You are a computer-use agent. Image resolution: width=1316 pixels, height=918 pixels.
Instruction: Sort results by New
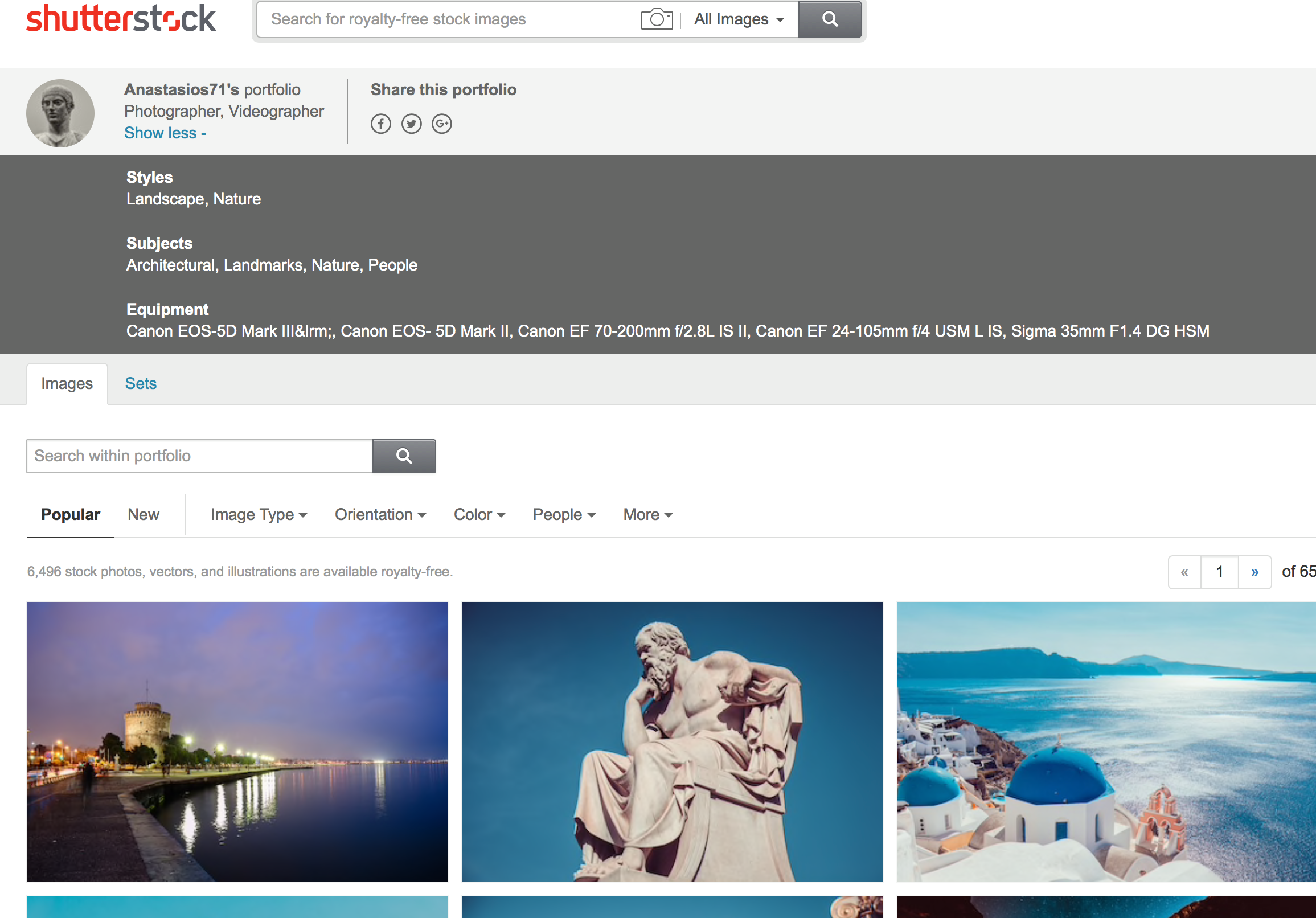[x=144, y=515]
